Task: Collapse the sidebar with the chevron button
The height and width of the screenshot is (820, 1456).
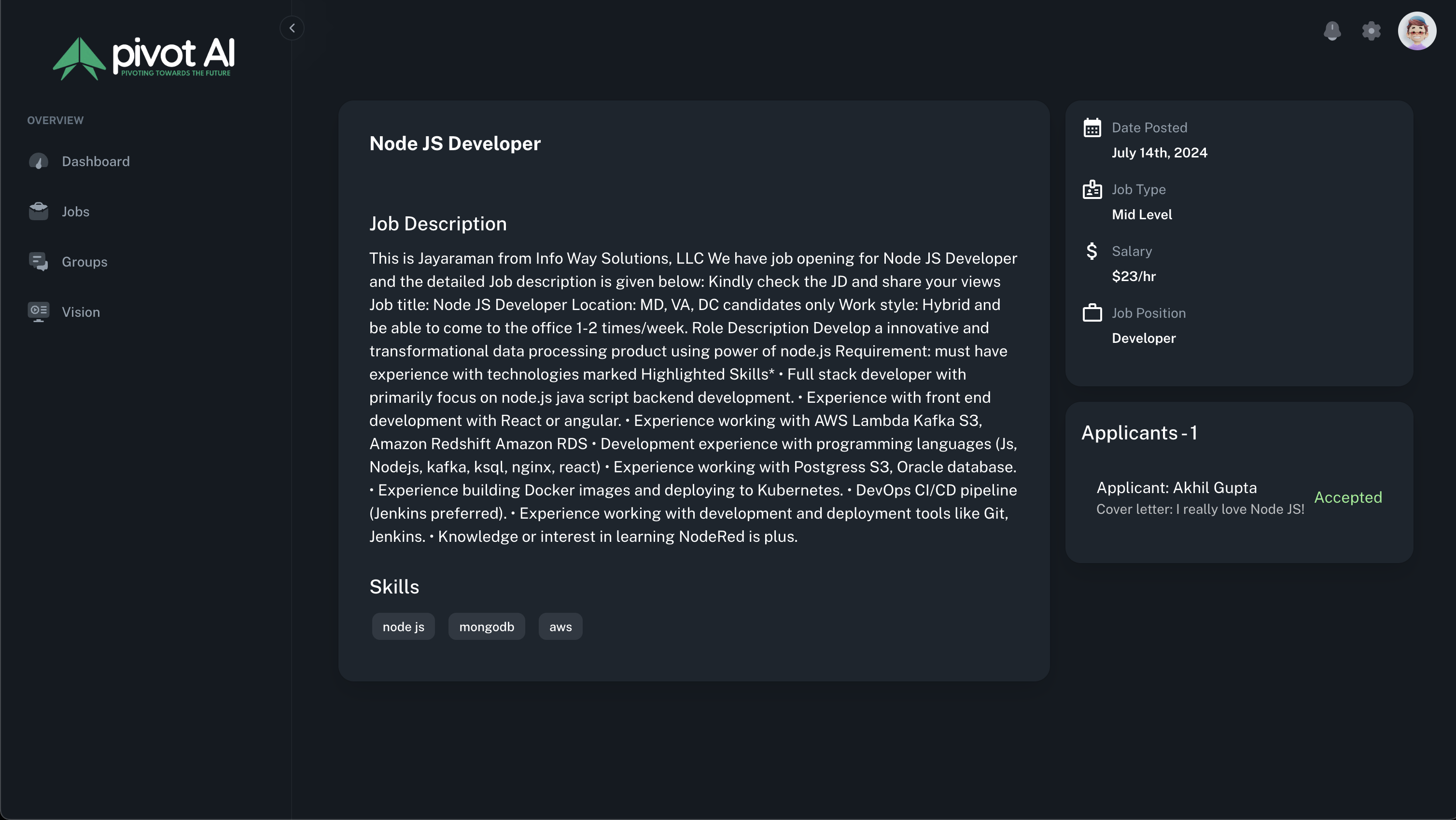Action: point(292,28)
